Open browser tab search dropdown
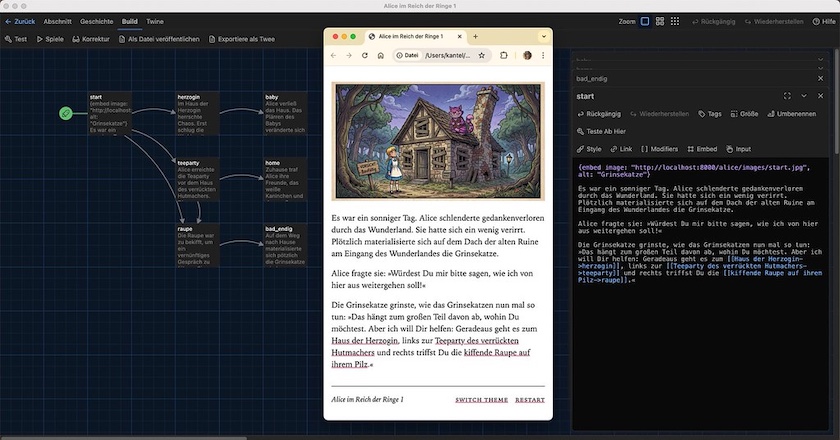The image size is (840, 440). pyautogui.click(x=543, y=36)
